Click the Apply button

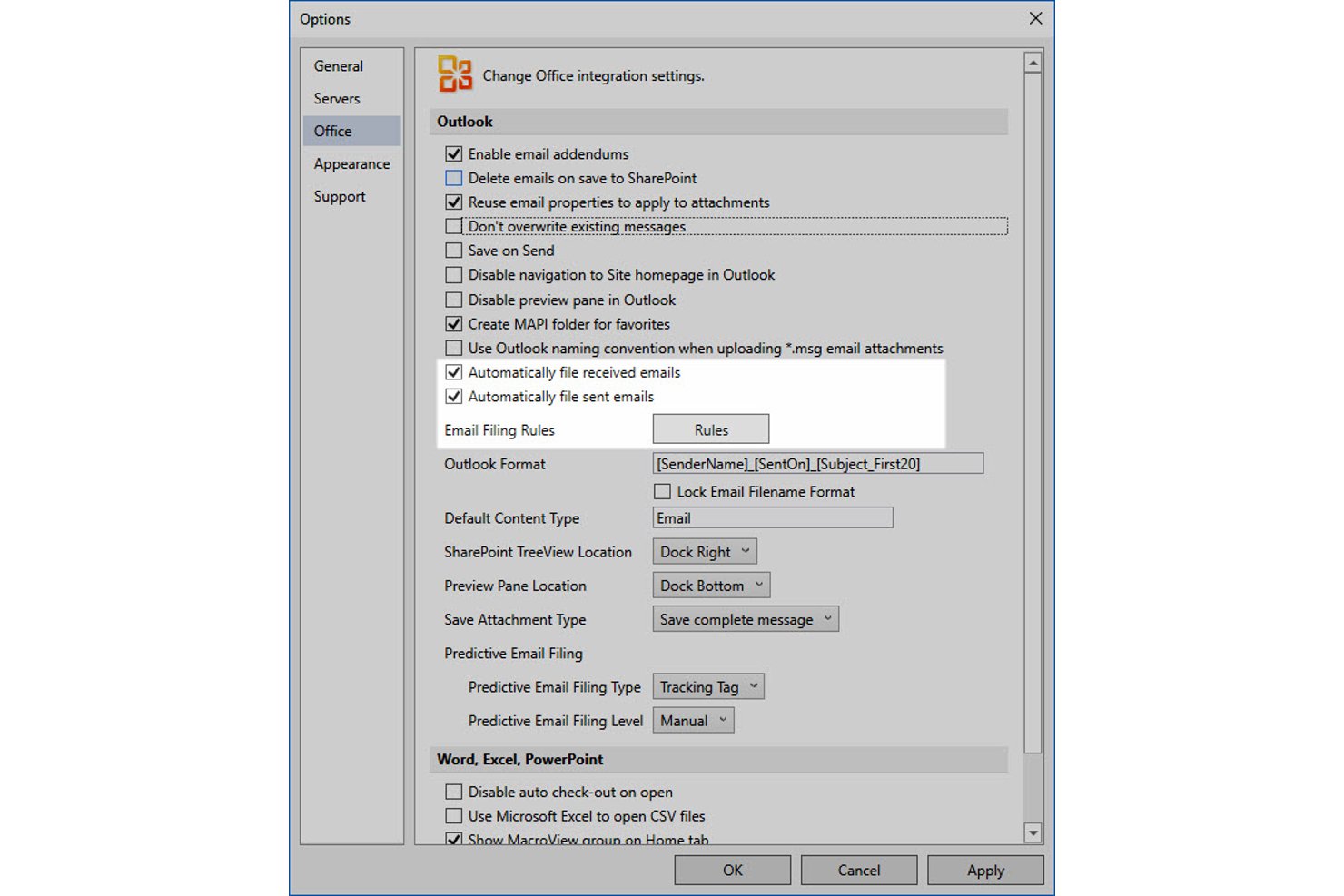point(985,871)
